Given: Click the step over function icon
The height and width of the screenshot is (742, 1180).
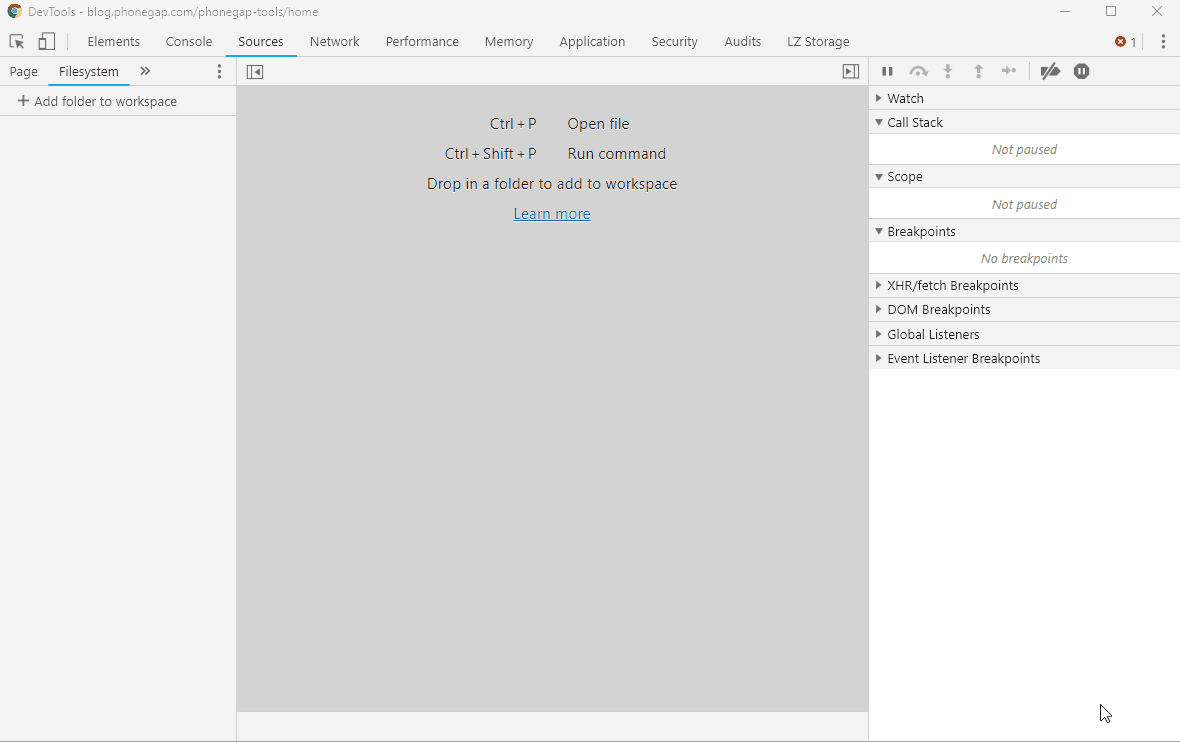Looking at the screenshot, I should click(x=918, y=71).
